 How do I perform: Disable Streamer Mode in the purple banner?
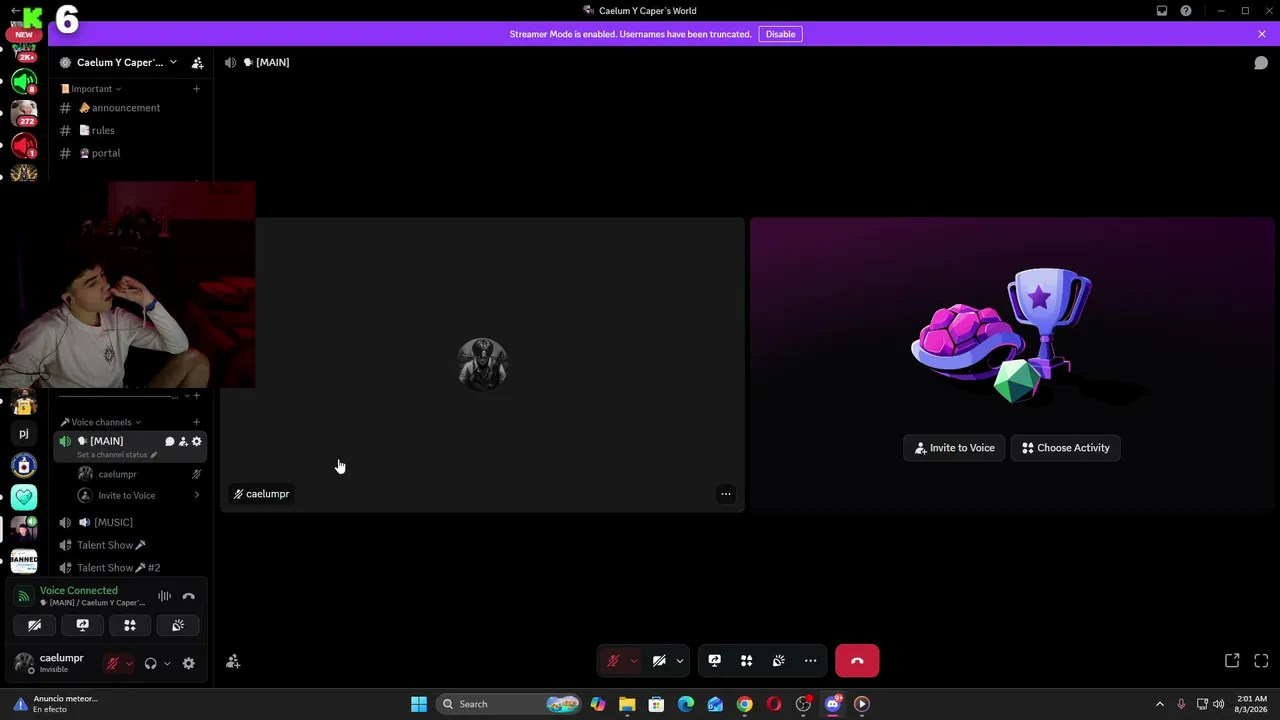780,34
